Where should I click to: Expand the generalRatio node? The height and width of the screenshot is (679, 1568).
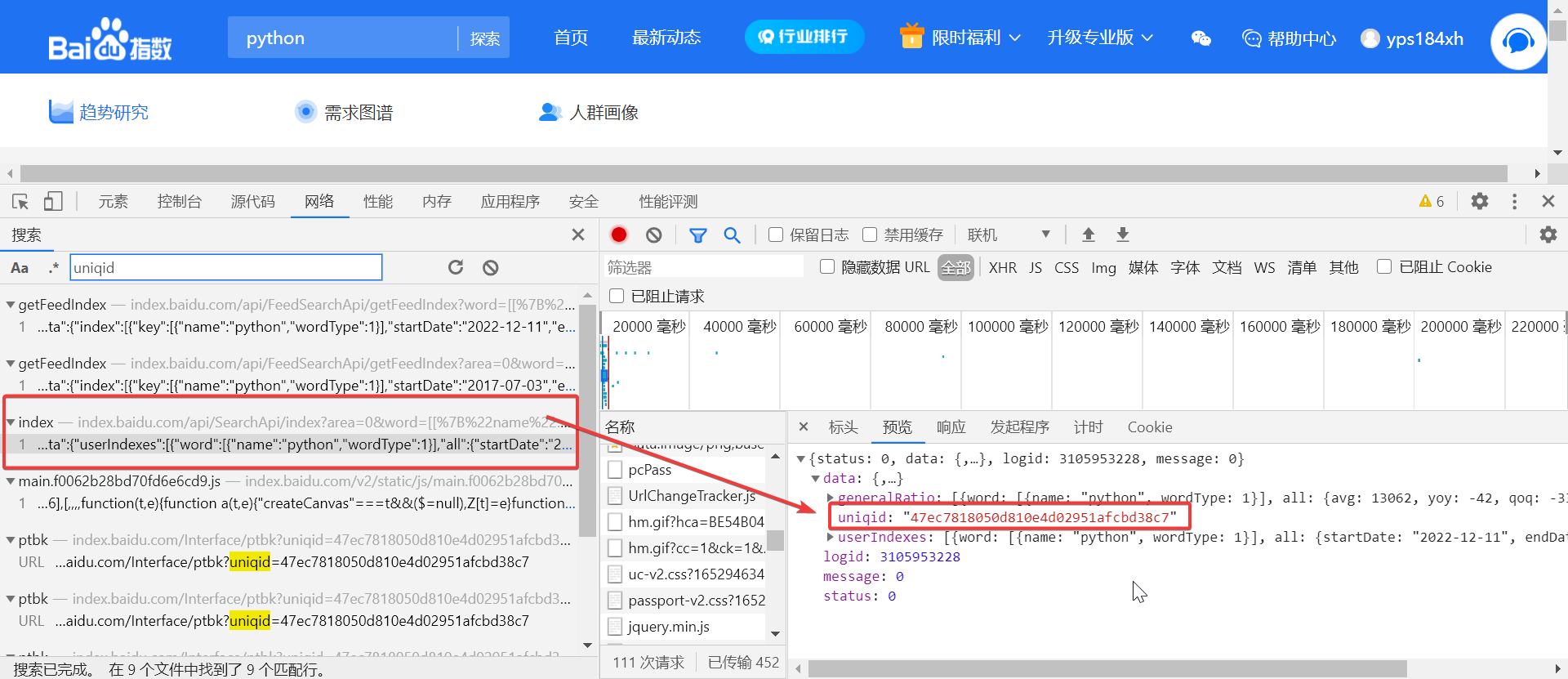point(831,498)
